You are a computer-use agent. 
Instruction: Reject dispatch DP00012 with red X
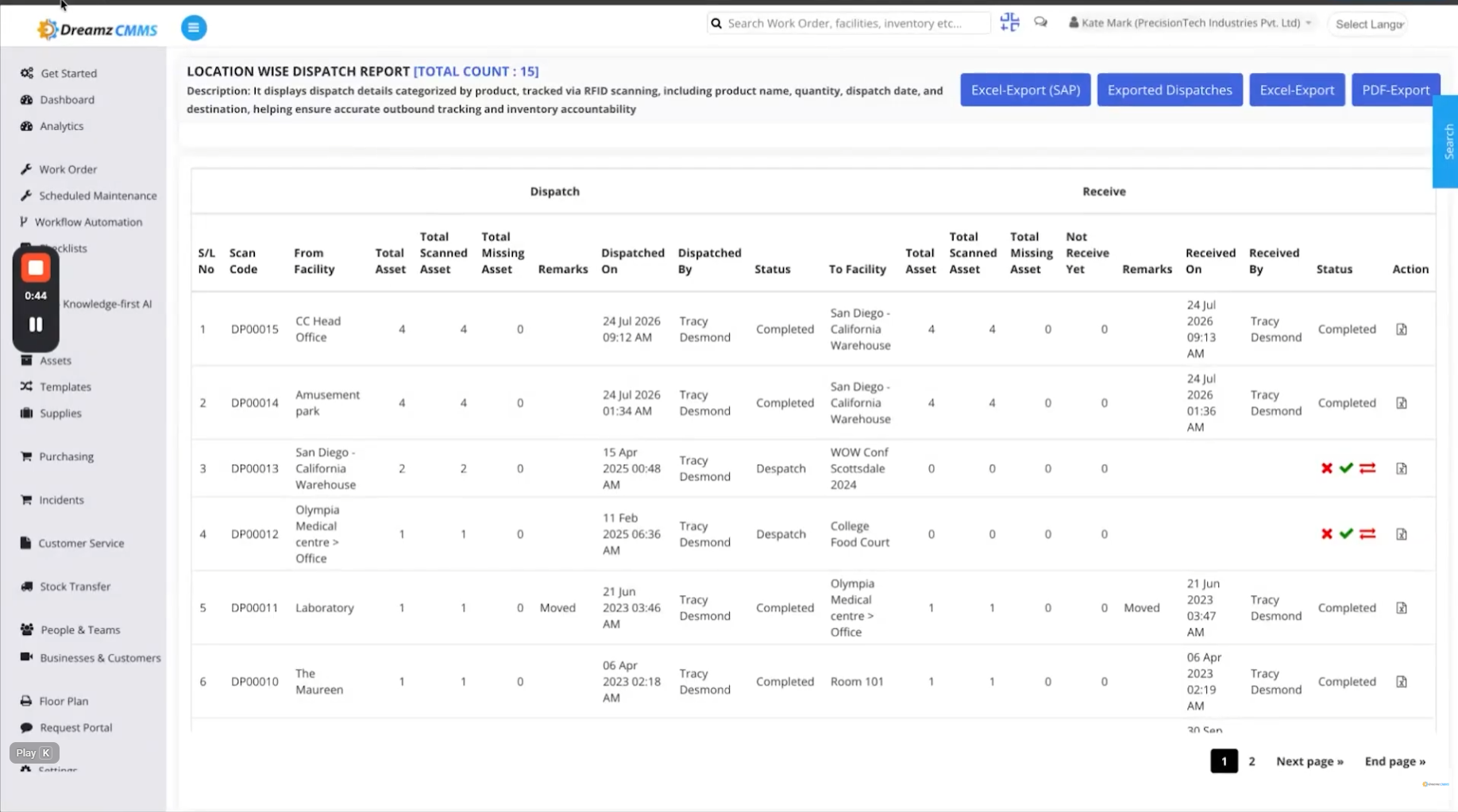coord(1327,534)
